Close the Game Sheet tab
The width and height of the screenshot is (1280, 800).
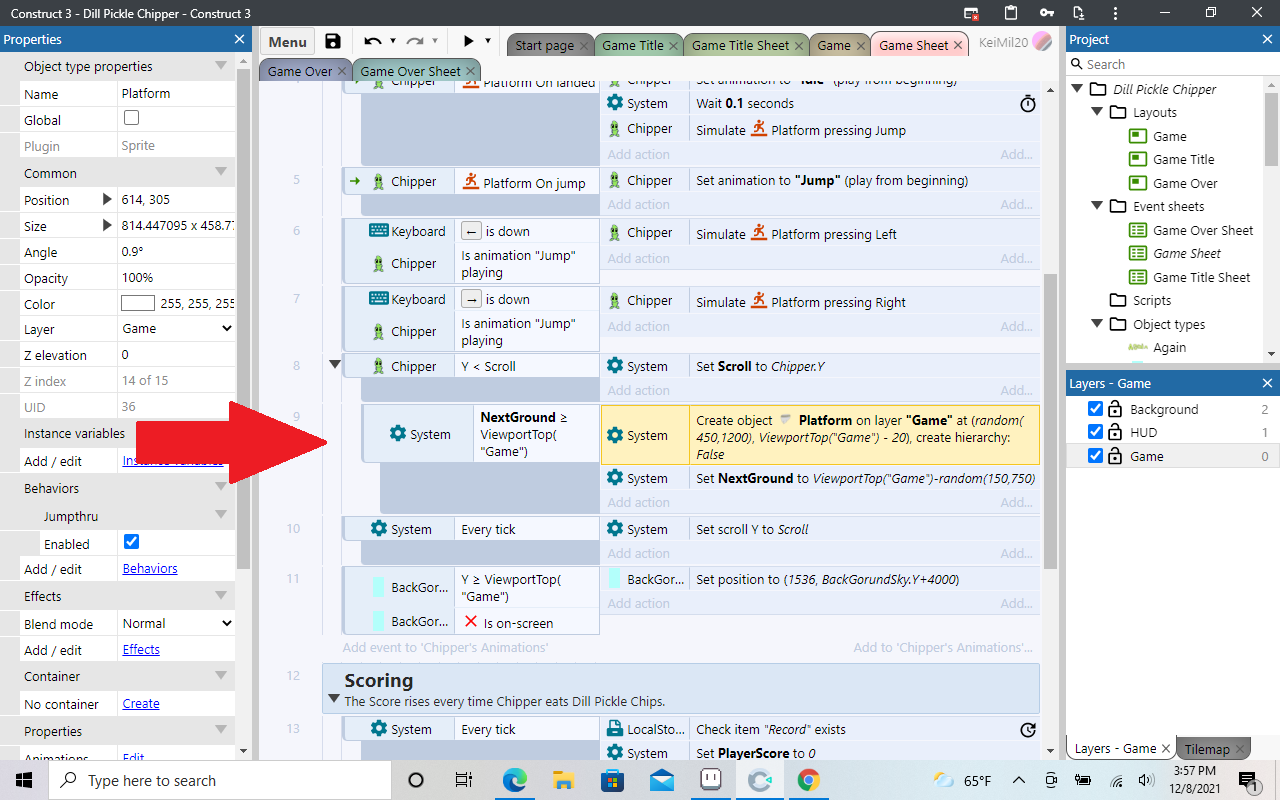pos(959,45)
